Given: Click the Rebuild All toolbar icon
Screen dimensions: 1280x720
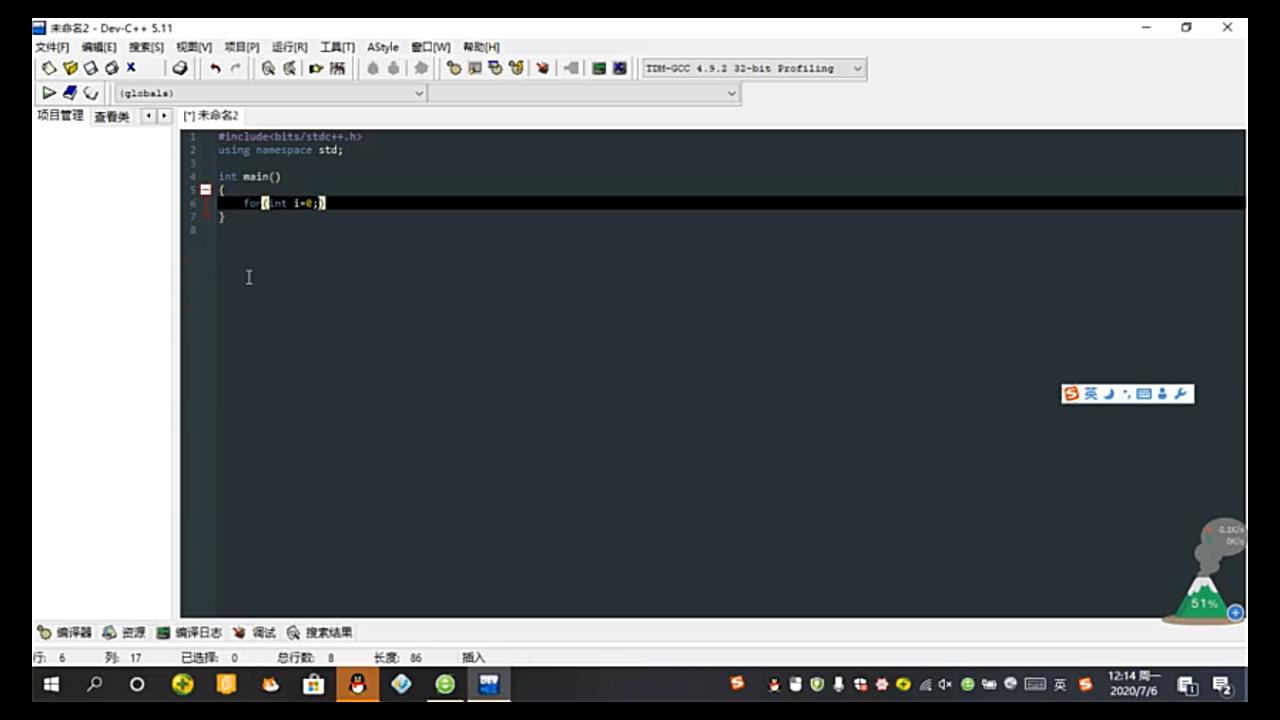Looking at the screenshot, I should pyautogui.click(x=516, y=68).
